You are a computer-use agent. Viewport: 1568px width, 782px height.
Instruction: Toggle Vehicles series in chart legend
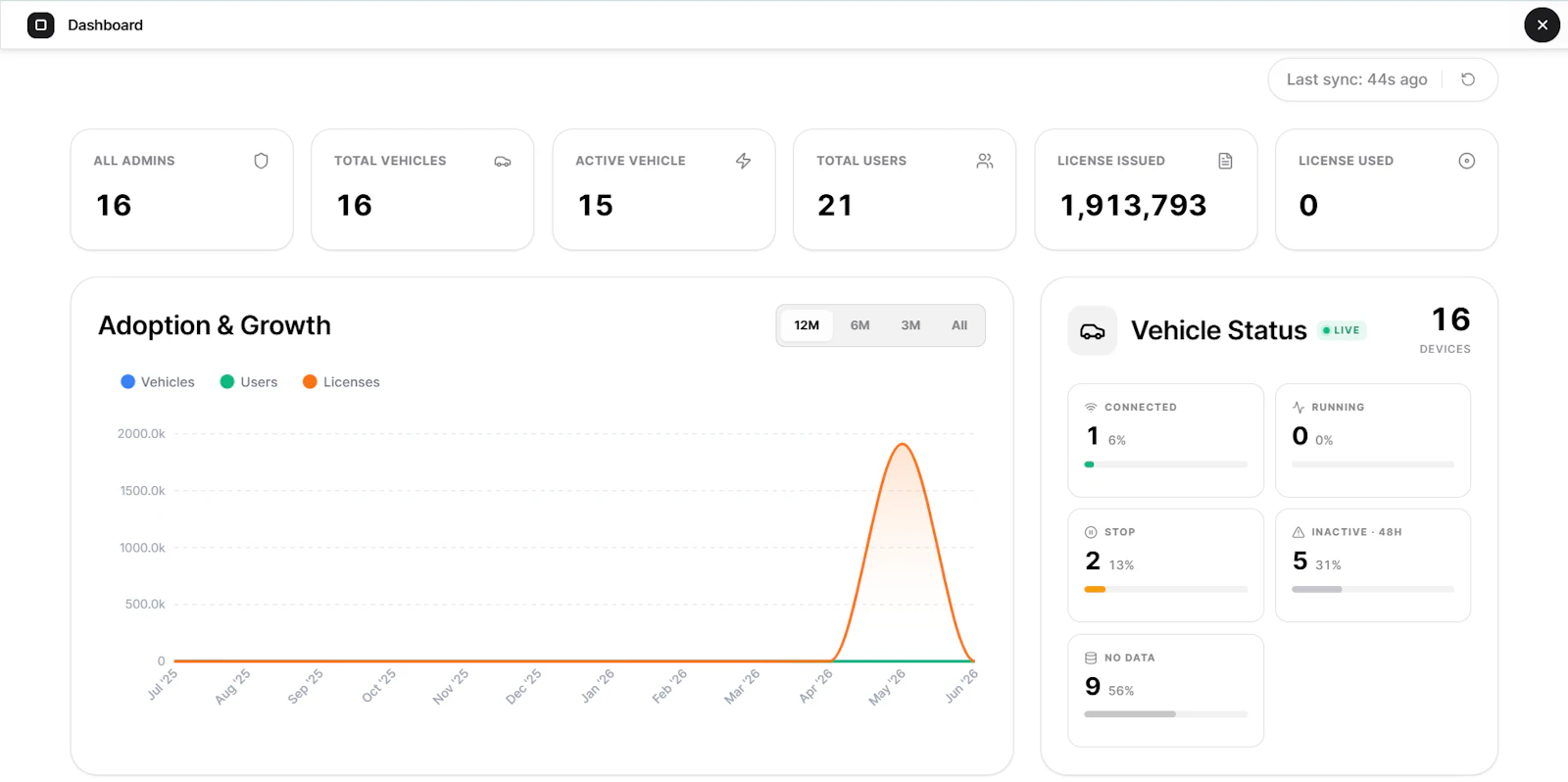pyautogui.click(x=158, y=382)
